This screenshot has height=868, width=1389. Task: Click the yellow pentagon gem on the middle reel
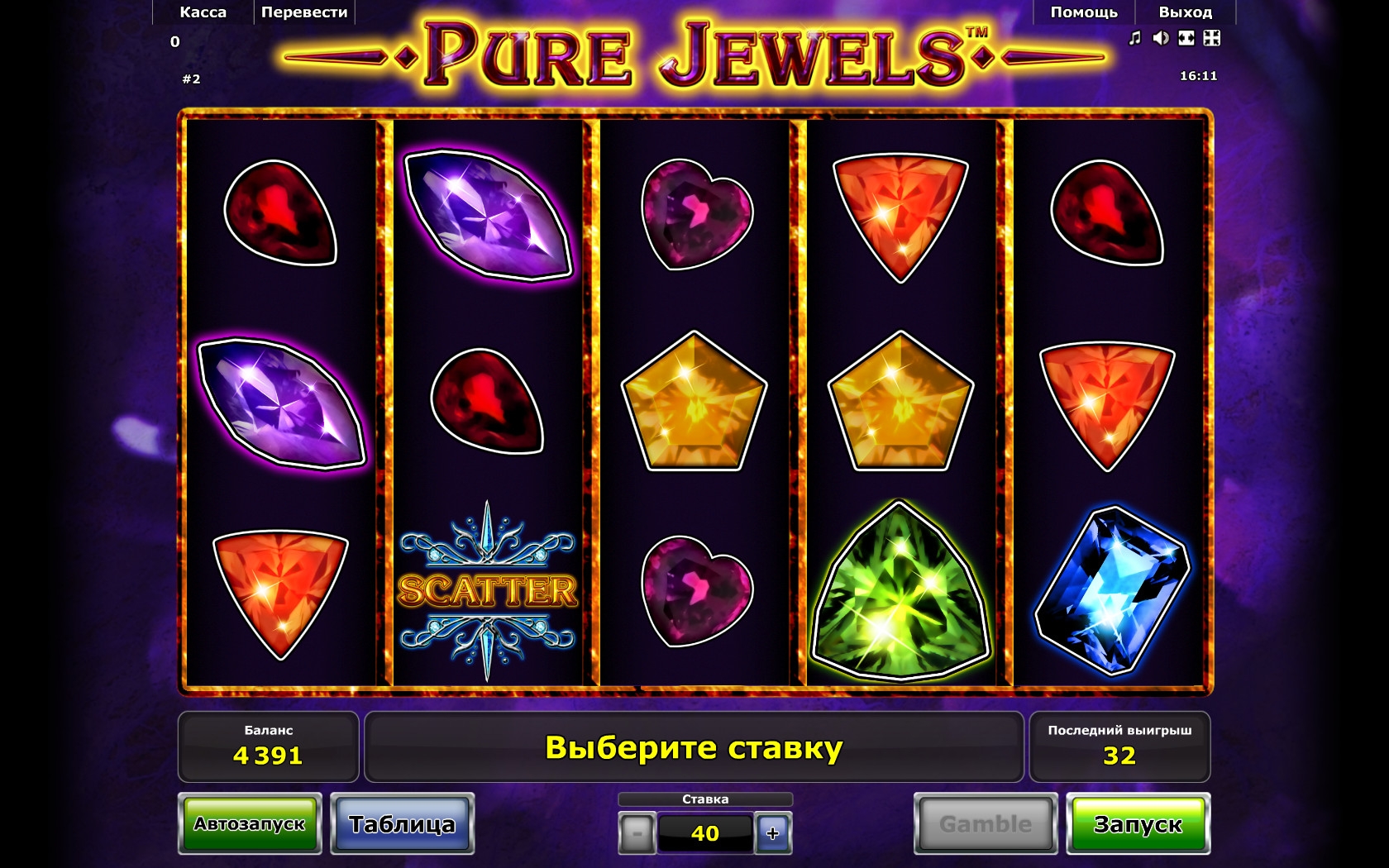[694, 402]
